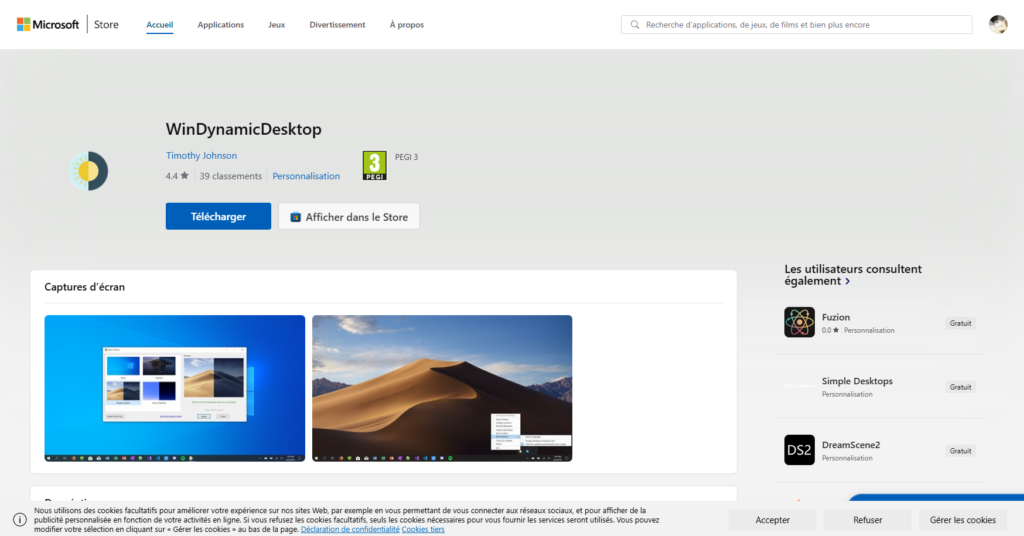
Task: Open Timothy Johnson publisher link
Action: 201,155
